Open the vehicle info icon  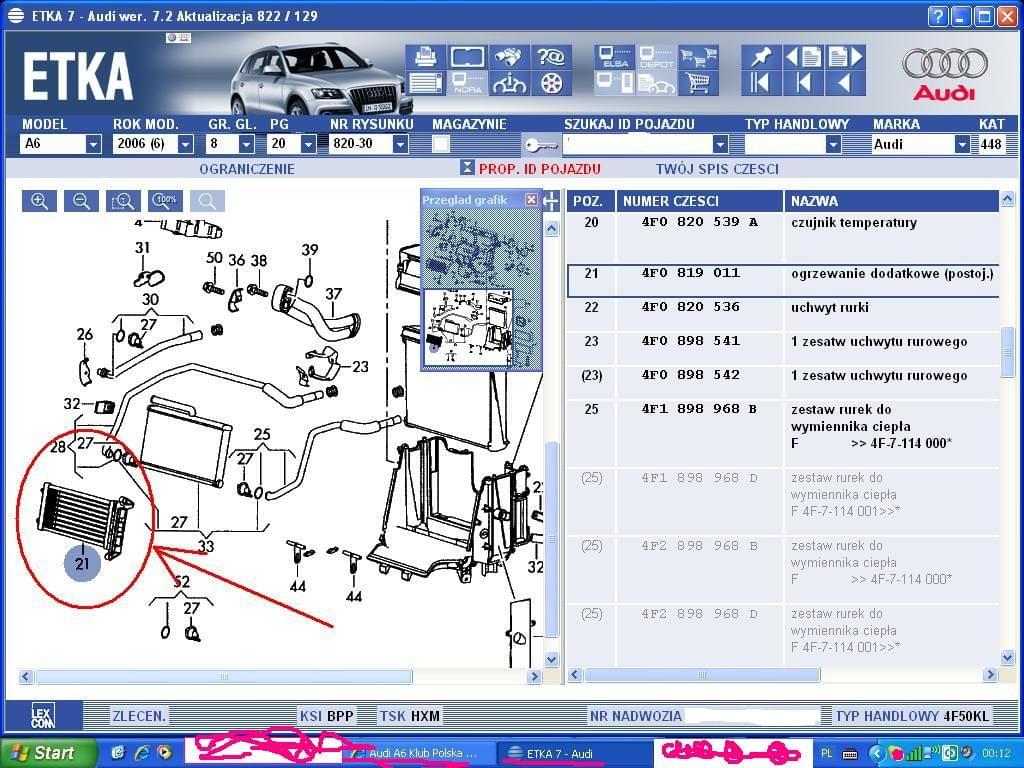tap(509, 84)
